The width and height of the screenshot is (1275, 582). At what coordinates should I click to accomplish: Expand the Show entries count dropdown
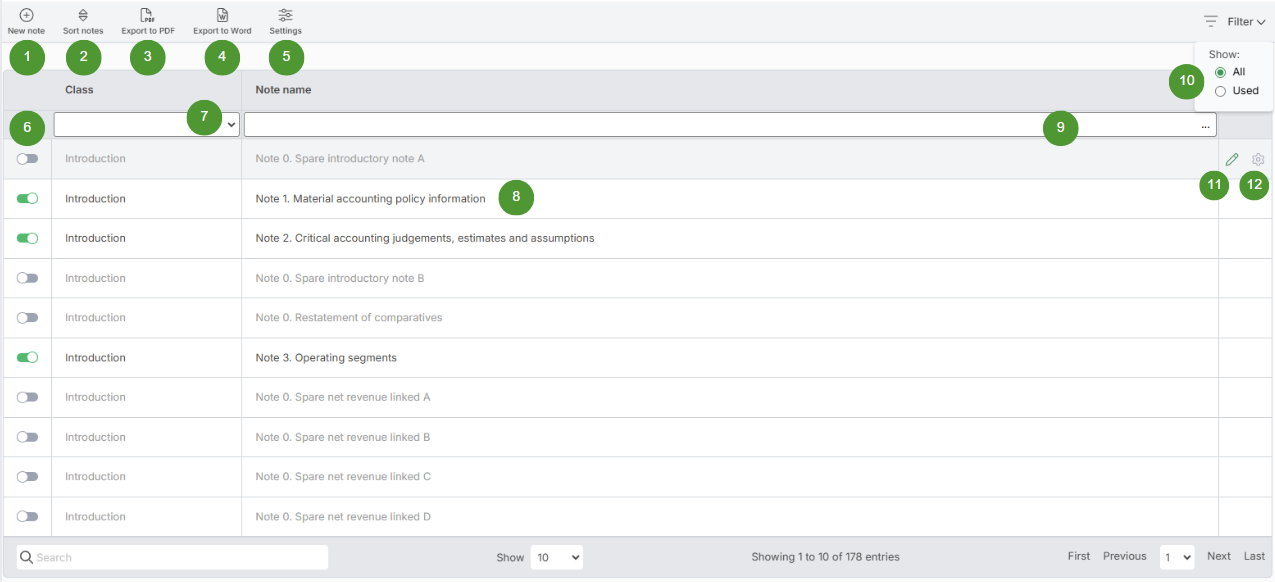point(556,557)
